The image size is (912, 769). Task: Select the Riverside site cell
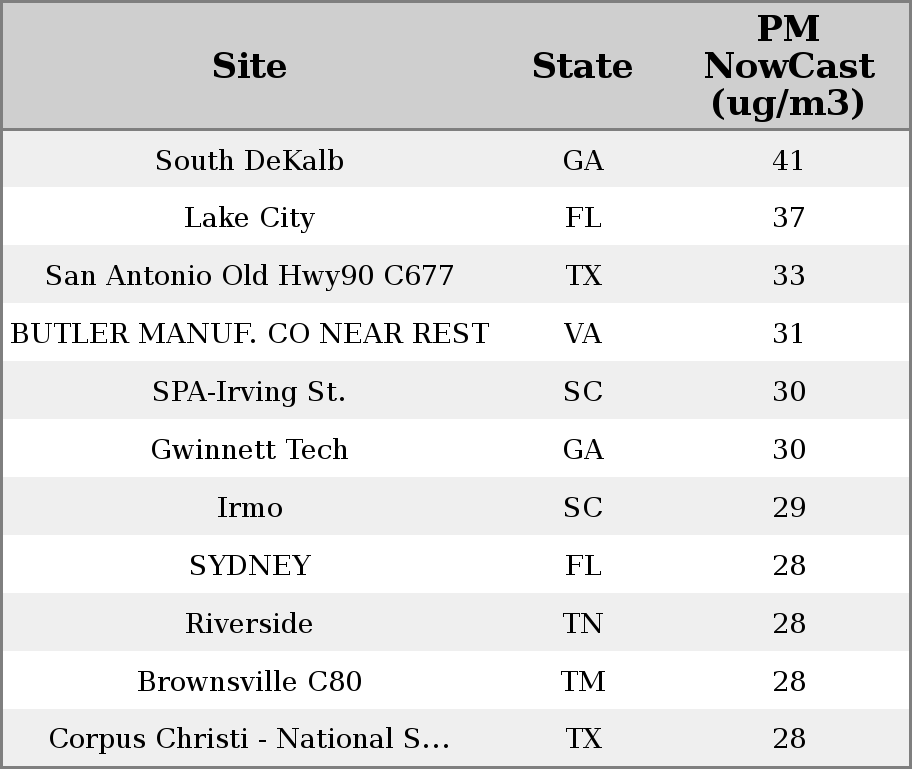tap(249, 624)
